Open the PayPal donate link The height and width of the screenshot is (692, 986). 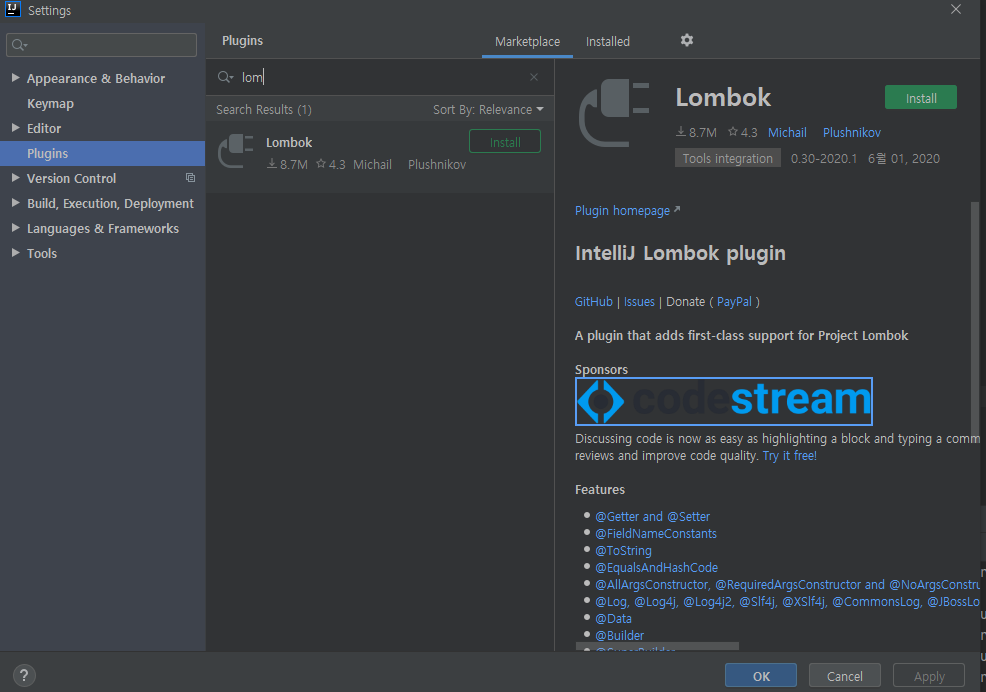point(734,302)
